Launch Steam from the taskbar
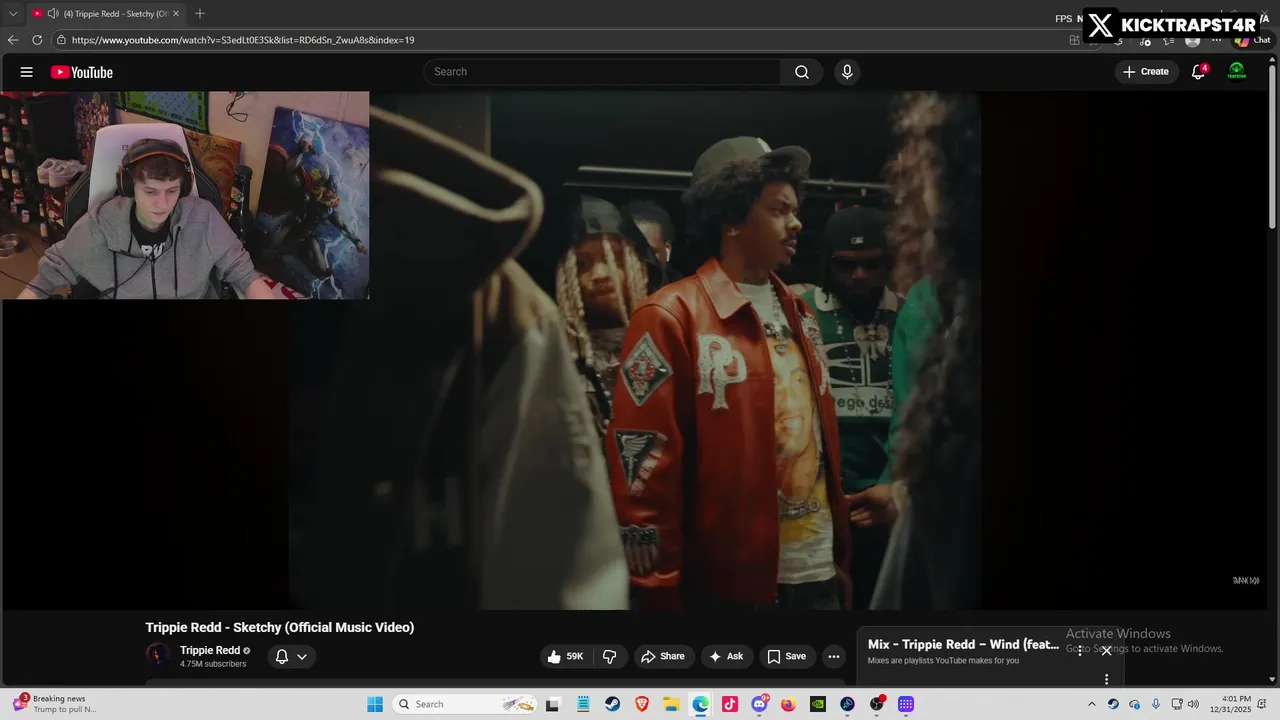 click(x=612, y=704)
